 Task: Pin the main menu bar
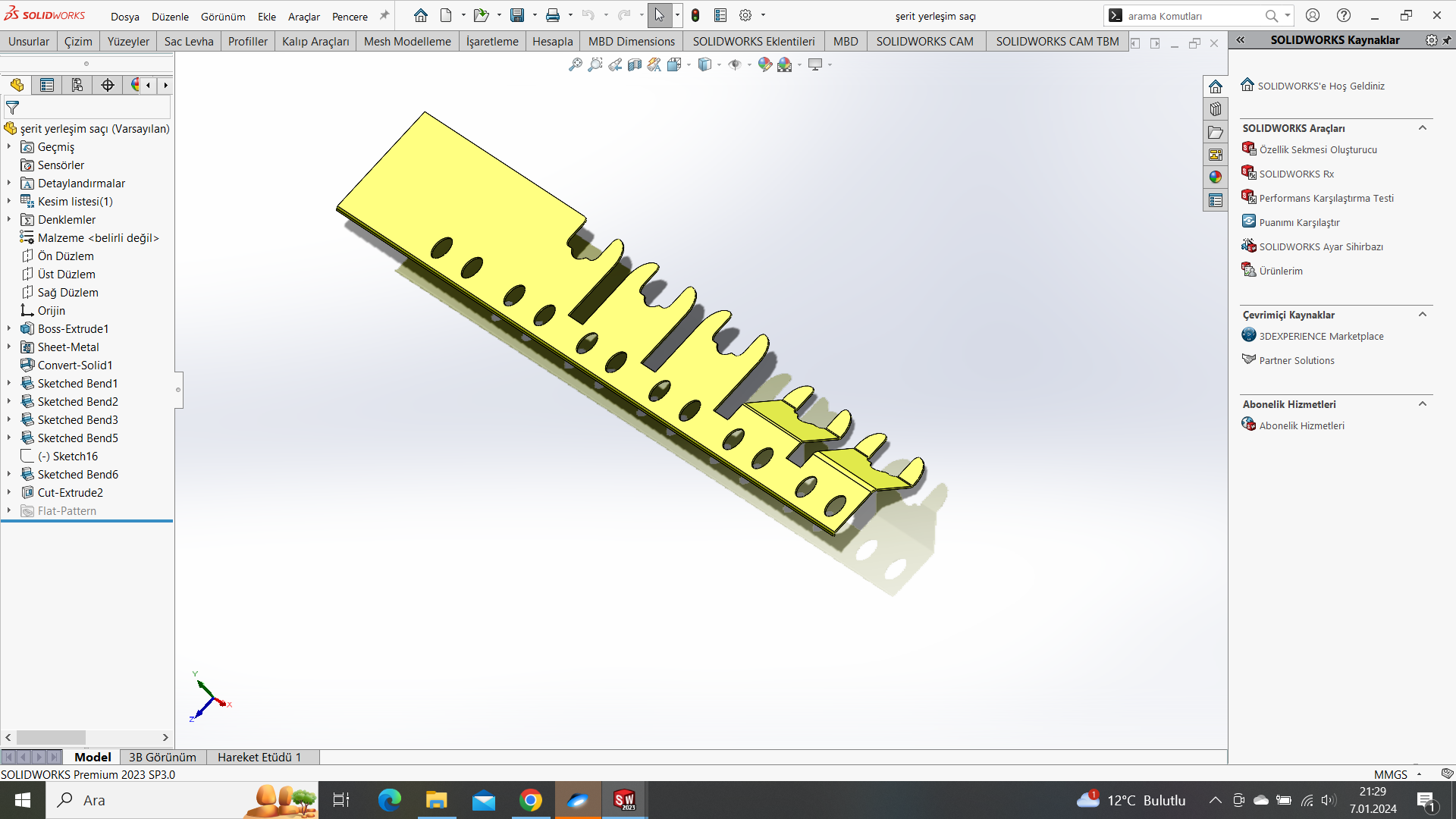pyautogui.click(x=384, y=15)
